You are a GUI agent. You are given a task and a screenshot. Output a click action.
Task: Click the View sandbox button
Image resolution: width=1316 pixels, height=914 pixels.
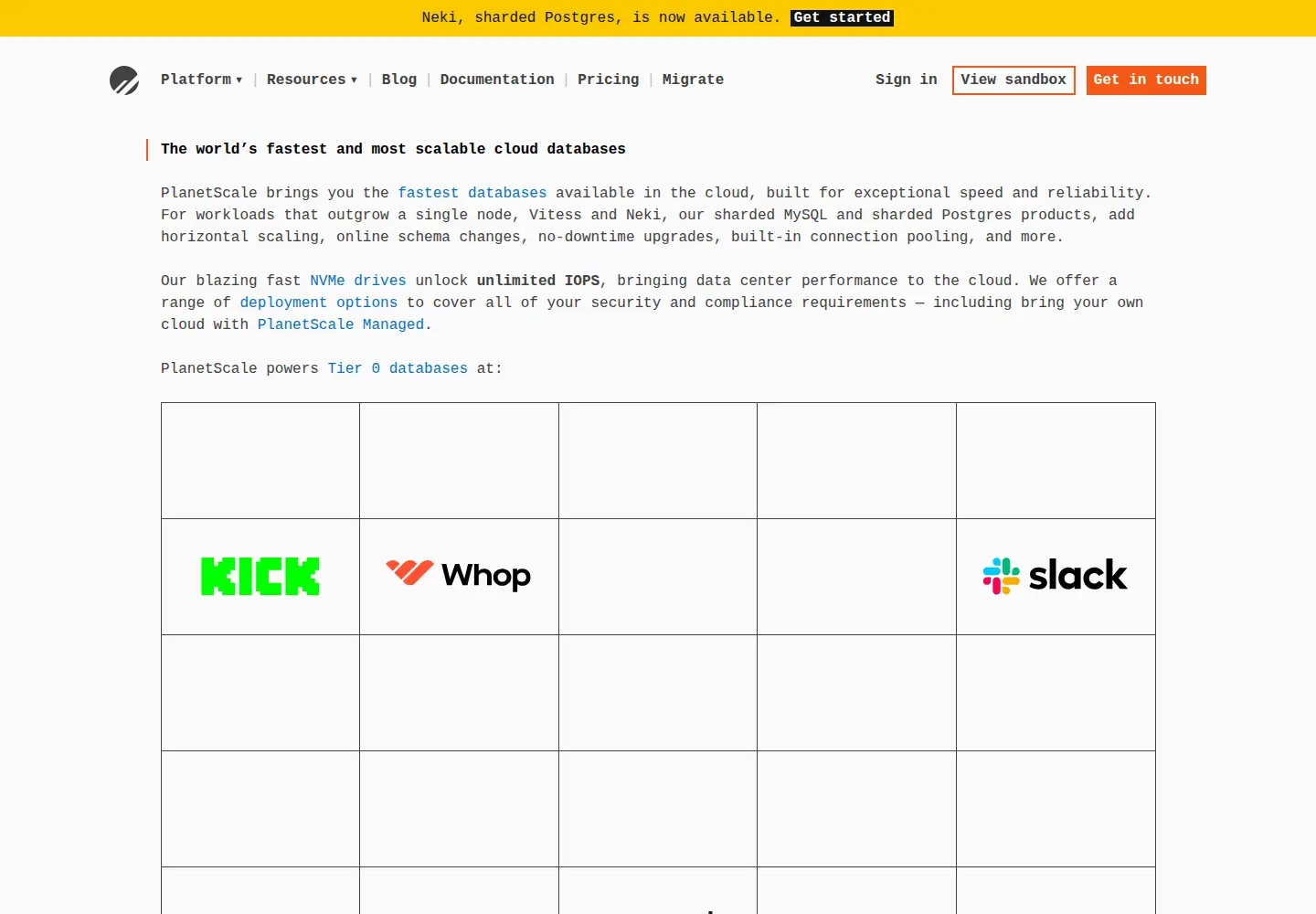(1014, 80)
